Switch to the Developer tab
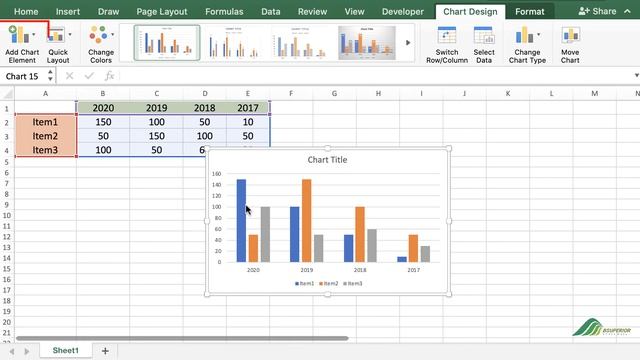Viewport: 640px width, 360px height. [x=403, y=11]
